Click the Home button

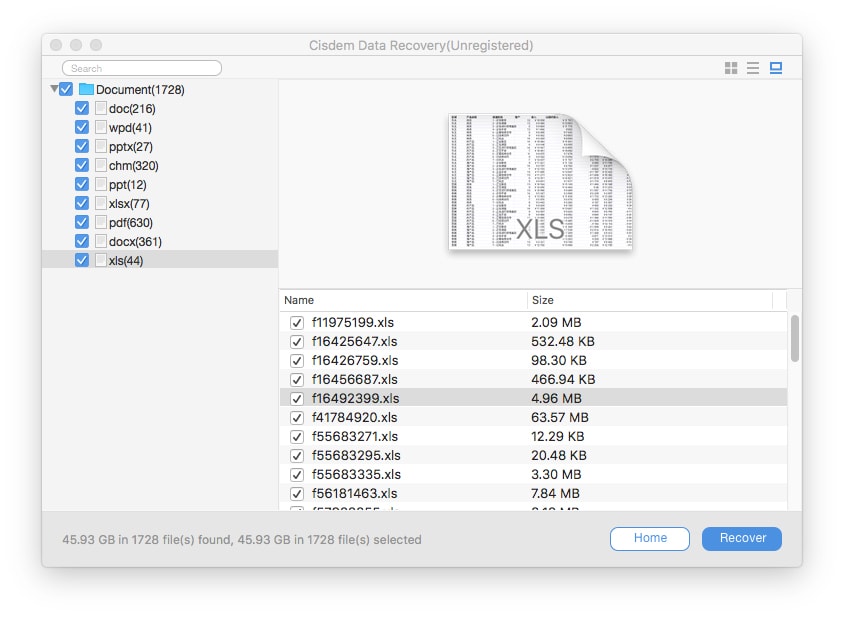pyautogui.click(x=650, y=538)
